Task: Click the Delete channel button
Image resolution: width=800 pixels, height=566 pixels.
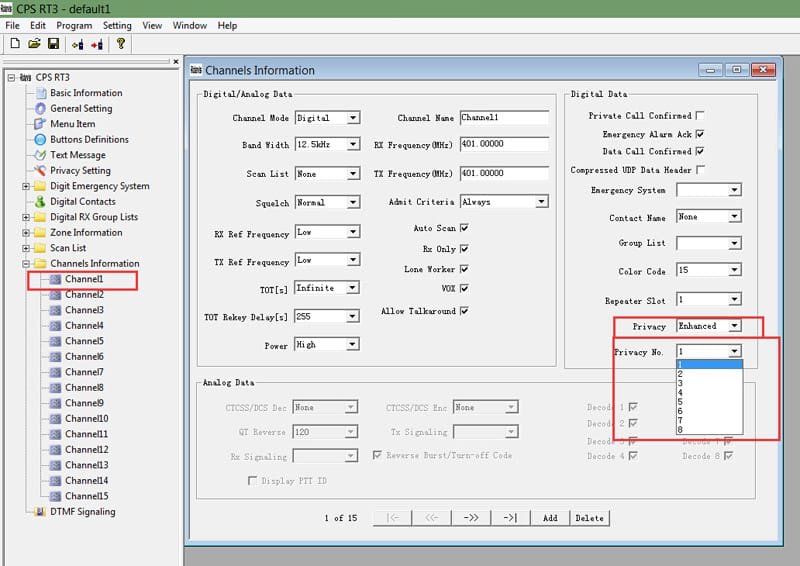Action: pyautogui.click(x=589, y=518)
